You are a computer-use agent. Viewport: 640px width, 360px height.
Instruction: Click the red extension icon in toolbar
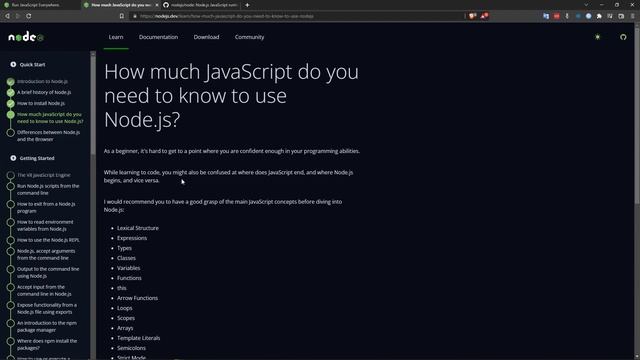(557, 16)
